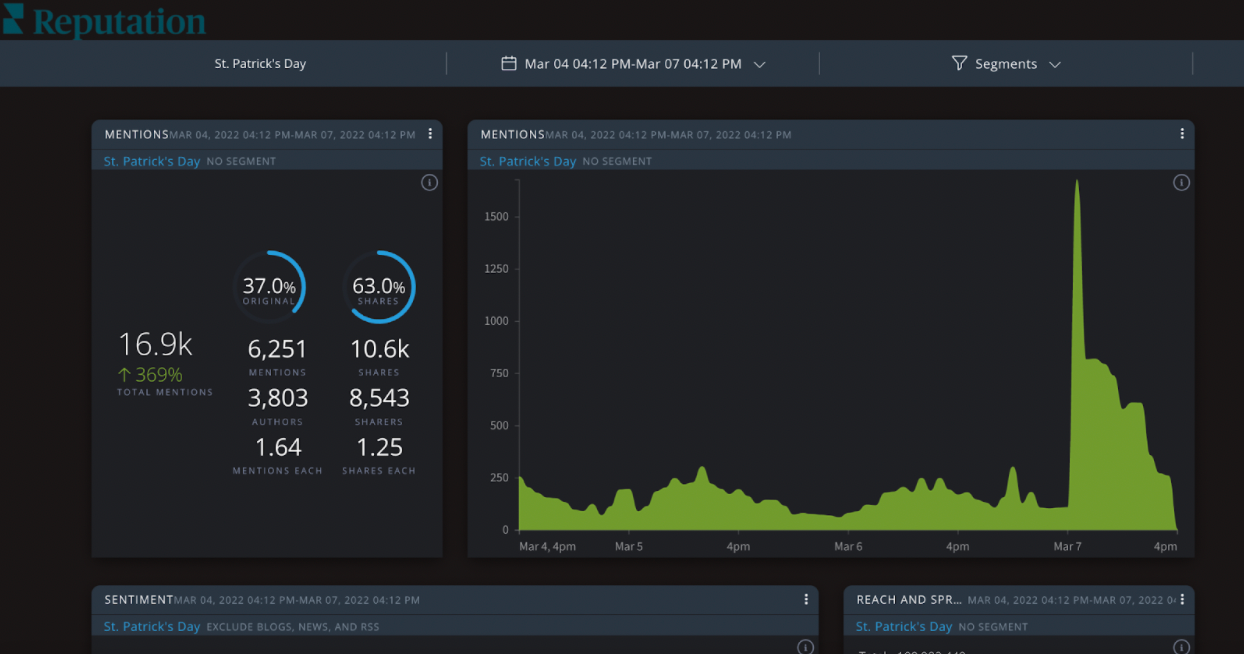Show info for Reach and Spread card

[x=1181, y=647]
